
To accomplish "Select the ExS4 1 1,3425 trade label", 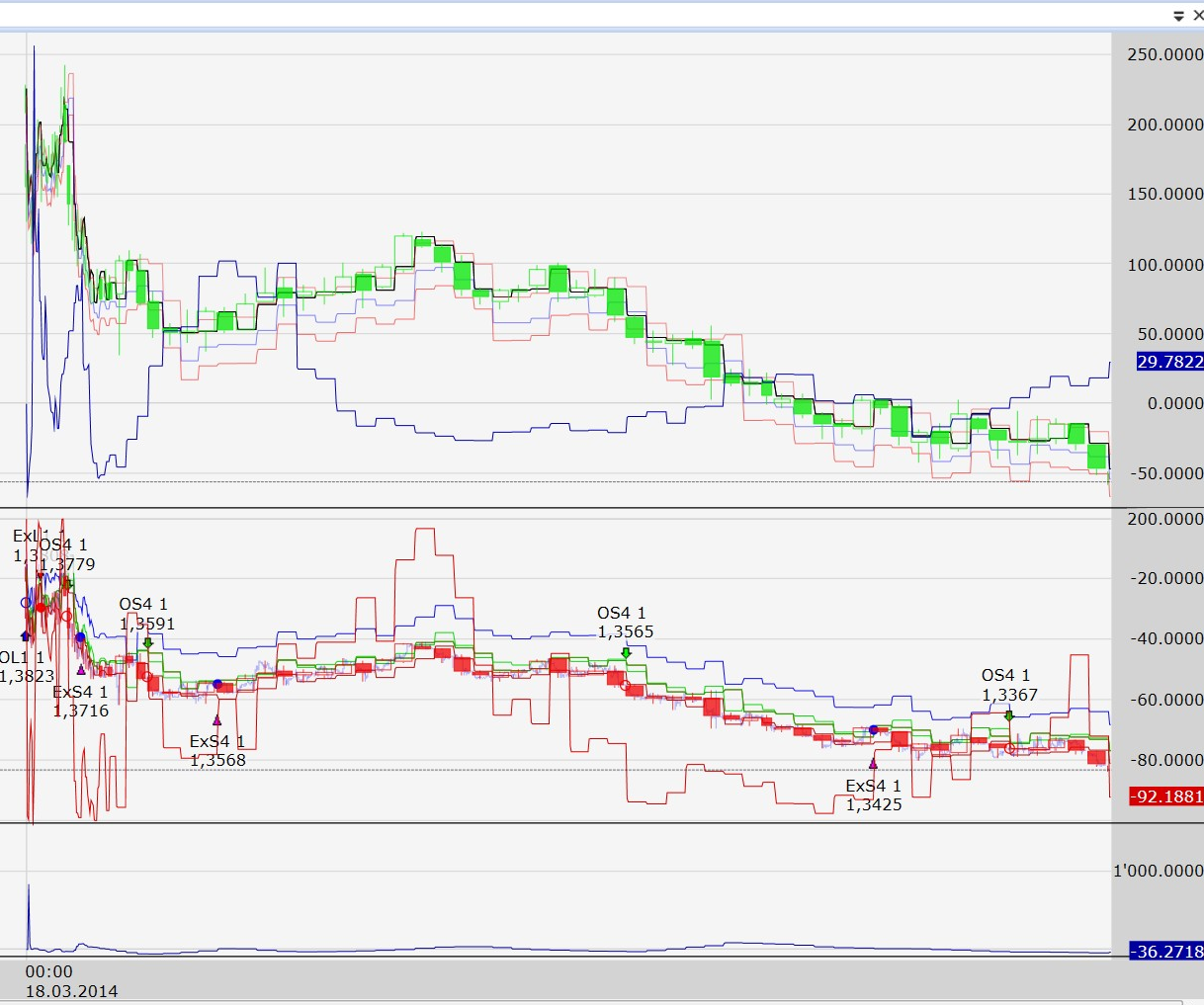I will pos(874,795).
